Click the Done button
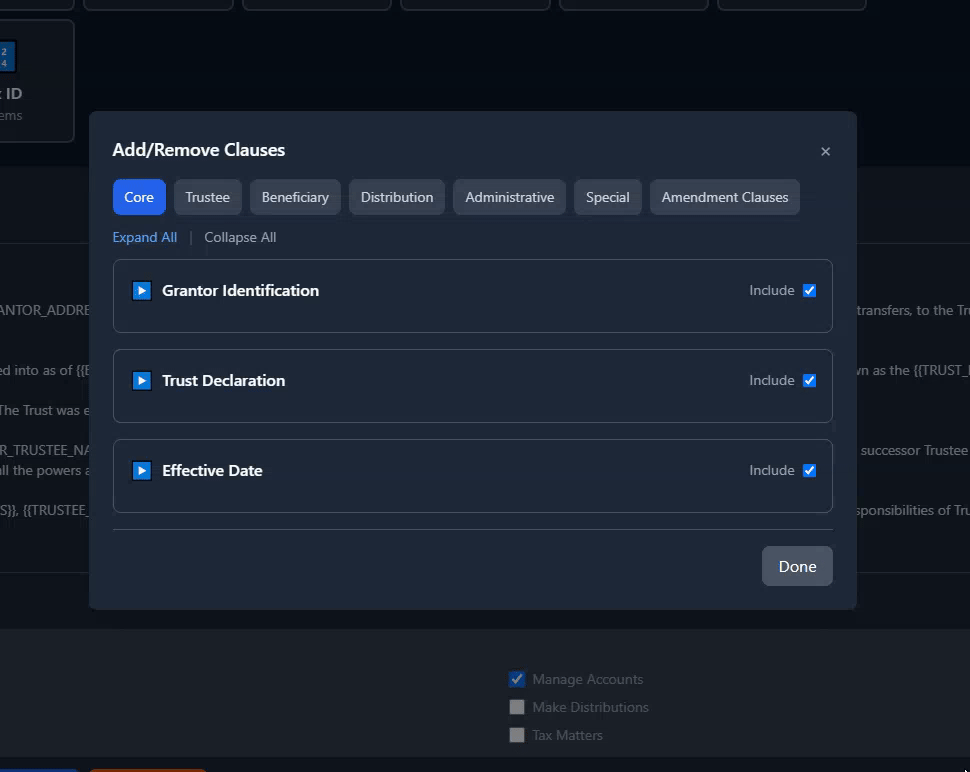Image resolution: width=970 pixels, height=772 pixels. [x=797, y=566]
